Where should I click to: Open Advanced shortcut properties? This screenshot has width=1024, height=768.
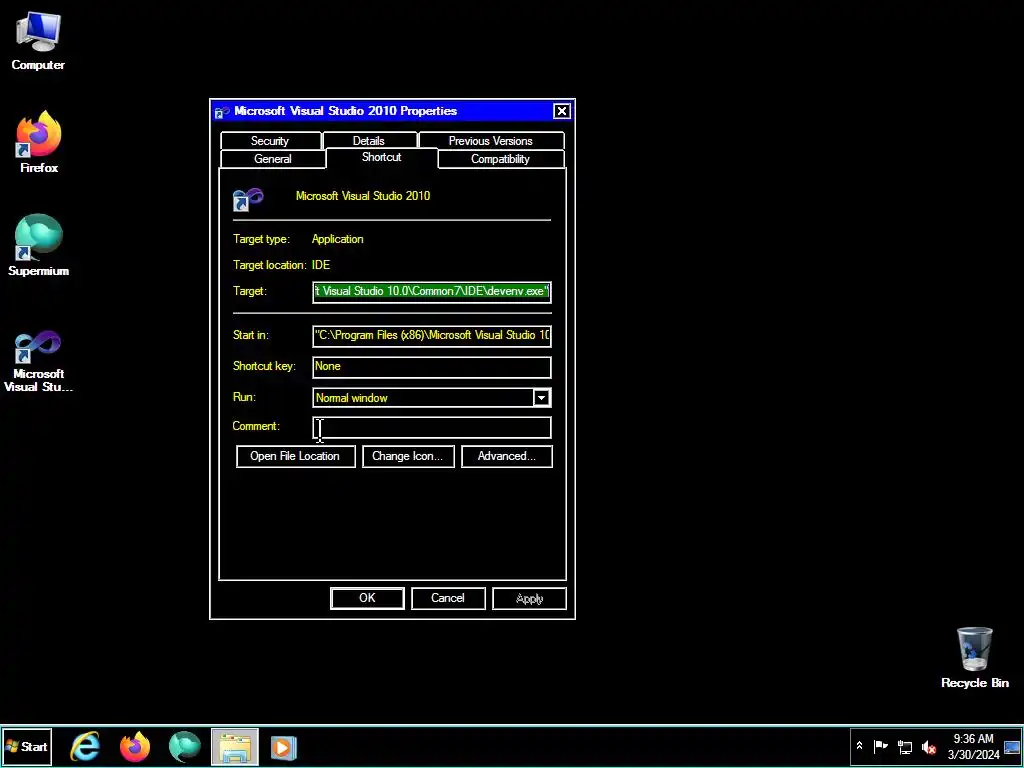[507, 456]
